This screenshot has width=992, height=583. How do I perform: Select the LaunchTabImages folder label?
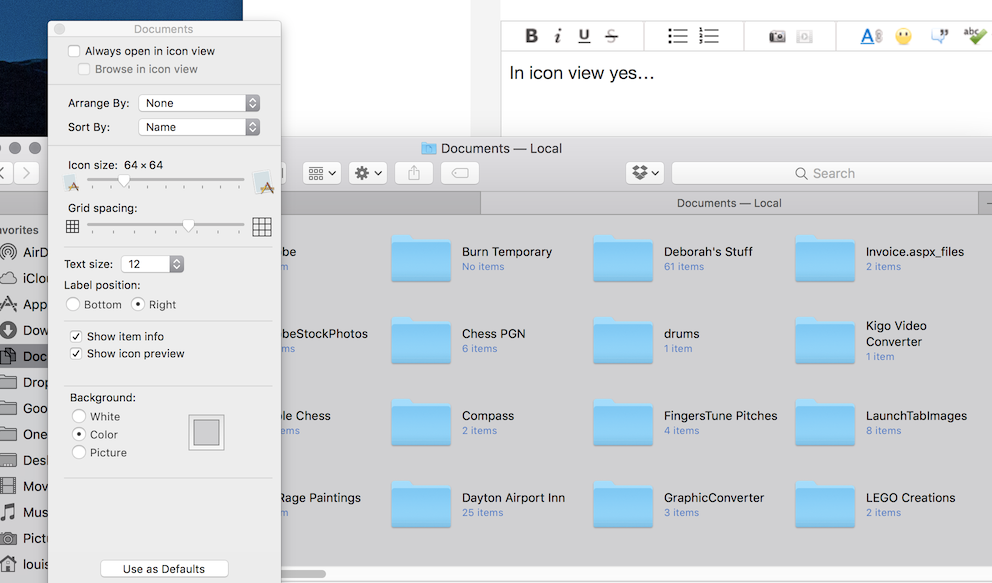coord(916,415)
